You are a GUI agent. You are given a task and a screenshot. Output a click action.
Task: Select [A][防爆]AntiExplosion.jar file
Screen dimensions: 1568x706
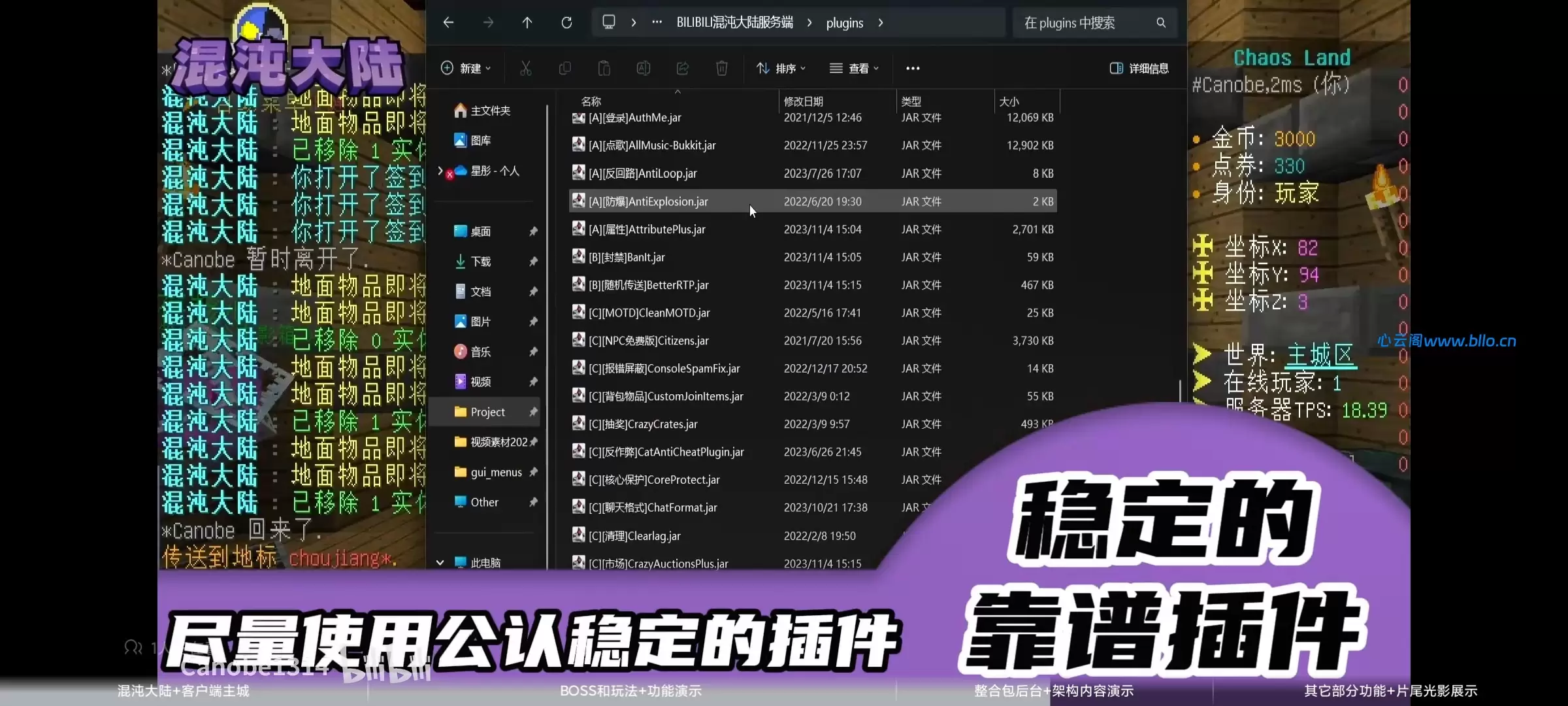[813, 201]
